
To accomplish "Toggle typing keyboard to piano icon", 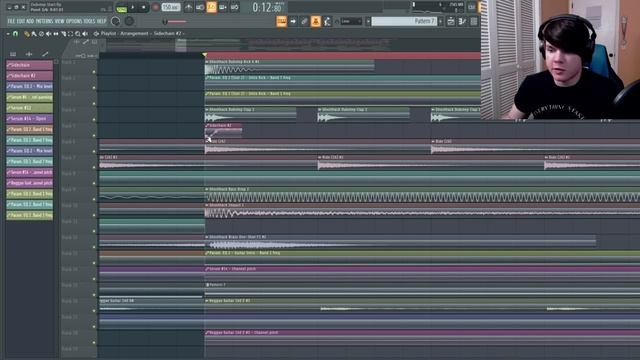I will point(281,21).
